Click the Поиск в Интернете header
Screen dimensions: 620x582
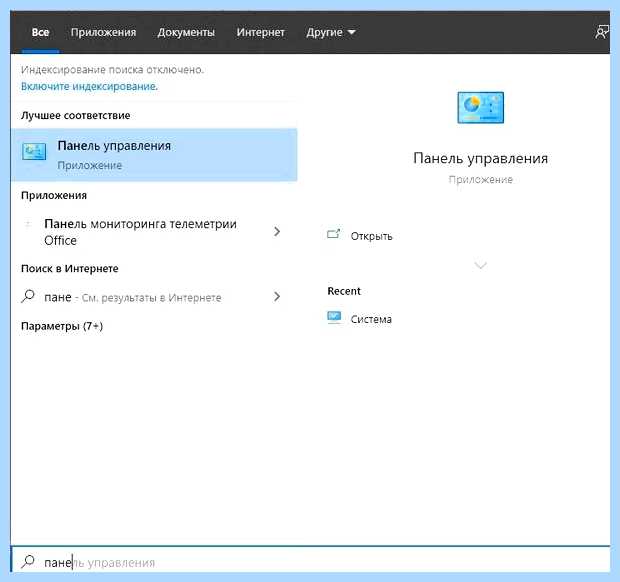(70, 268)
